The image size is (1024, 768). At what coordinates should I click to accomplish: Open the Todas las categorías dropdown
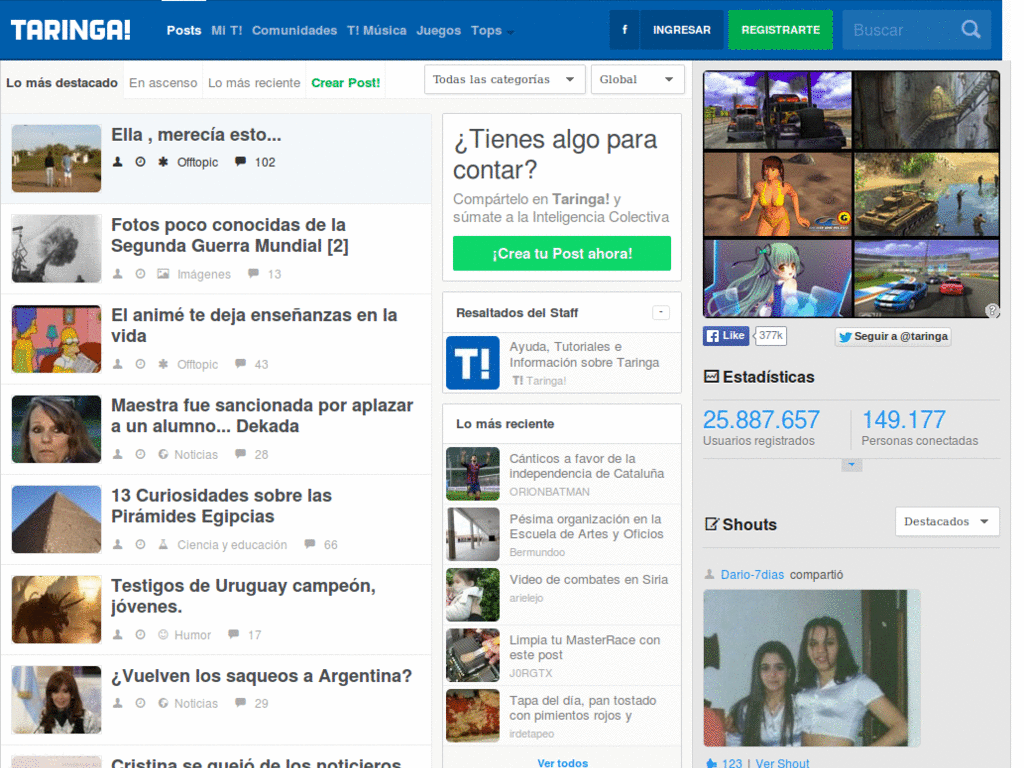[x=504, y=79]
